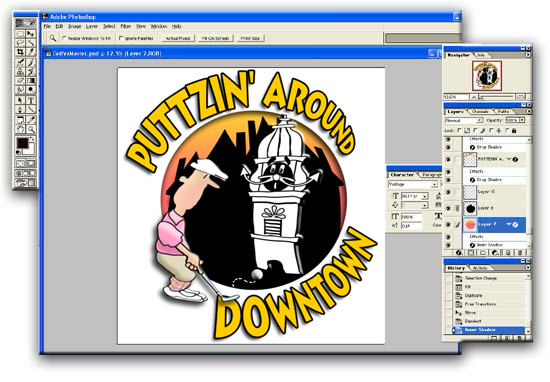Click the Navigator zoom slider

tap(497, 97)
